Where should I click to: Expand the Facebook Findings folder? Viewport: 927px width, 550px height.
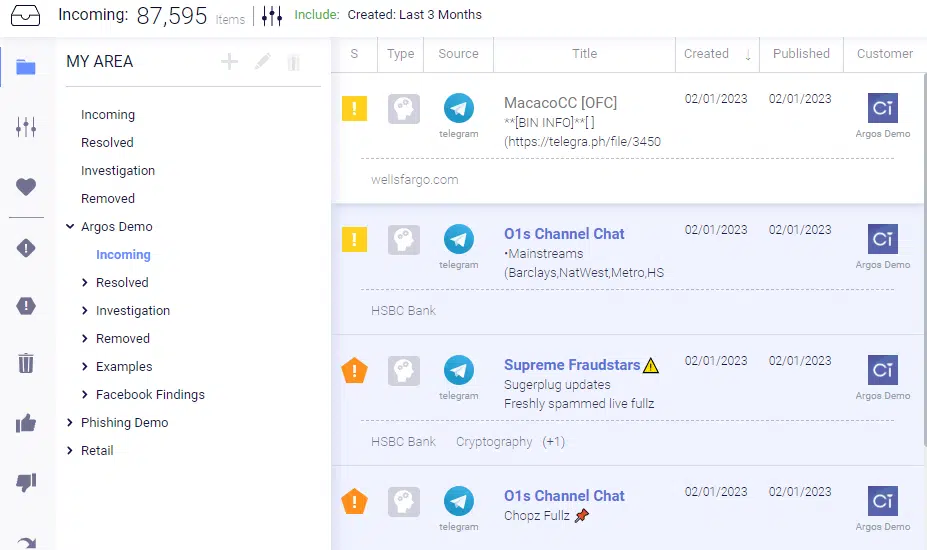85,395
